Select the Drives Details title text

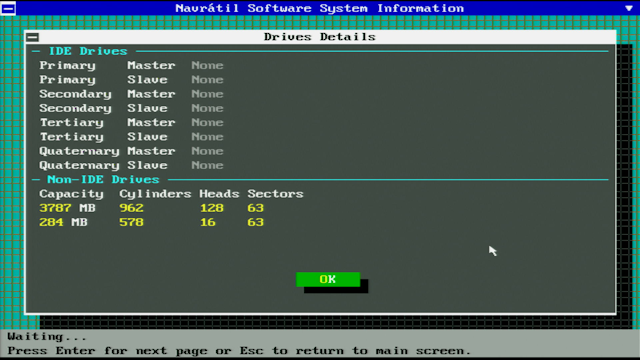coord(320,37)
